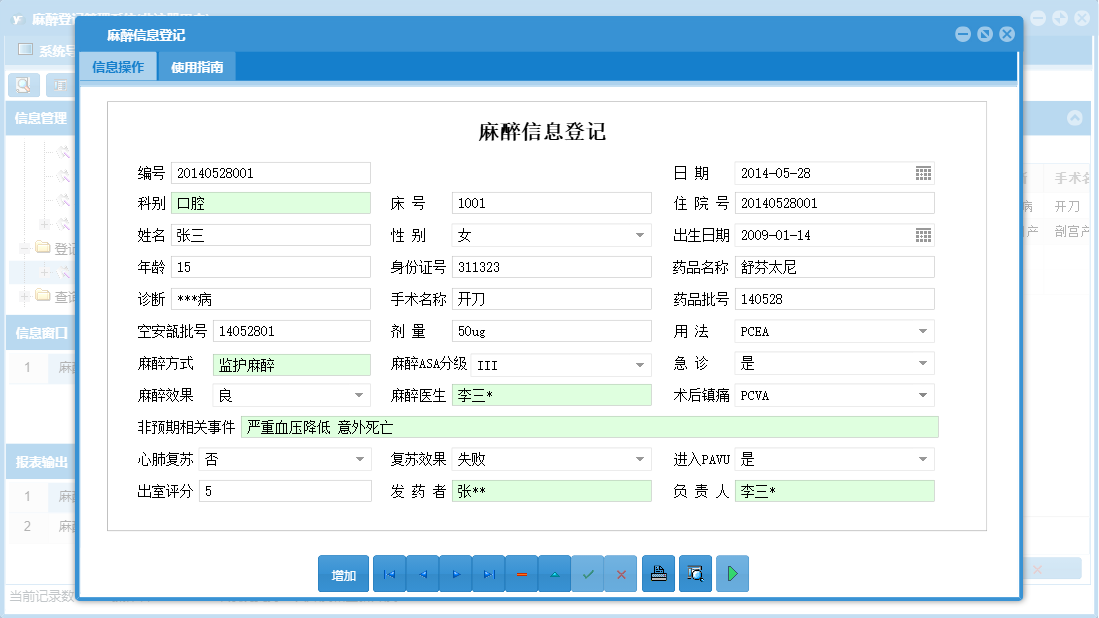This screenshot has height=618, width=1099.
Task: Jump to the first record
Action: tap(389, 574)
